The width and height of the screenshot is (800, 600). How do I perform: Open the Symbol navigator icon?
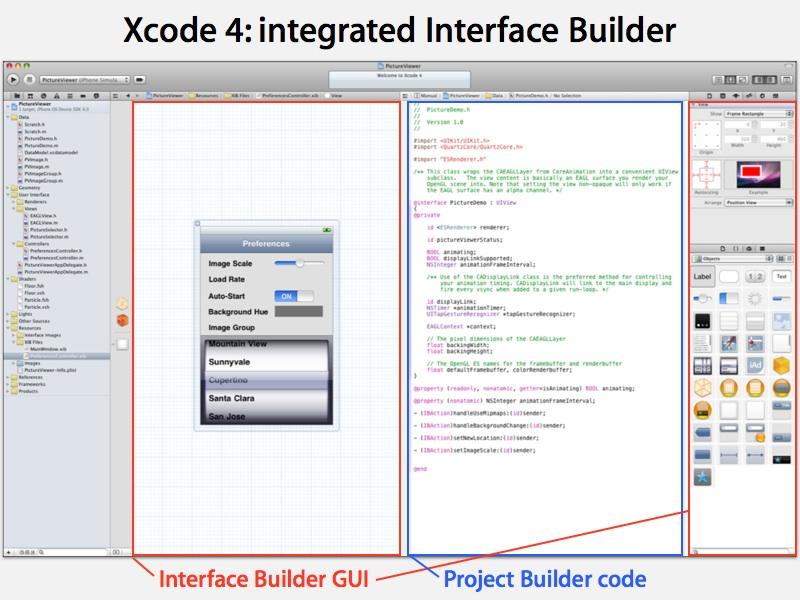31,96
